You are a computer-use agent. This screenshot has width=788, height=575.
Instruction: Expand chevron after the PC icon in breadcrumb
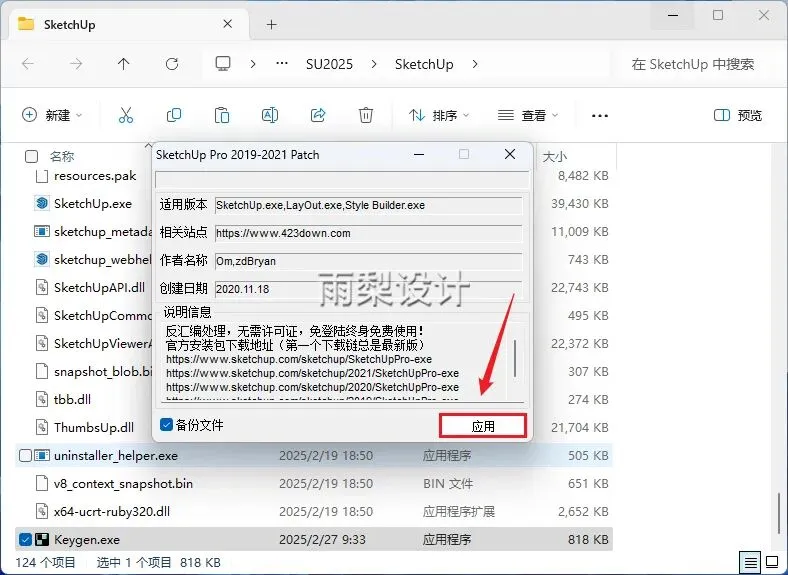(x=253, y=64)
